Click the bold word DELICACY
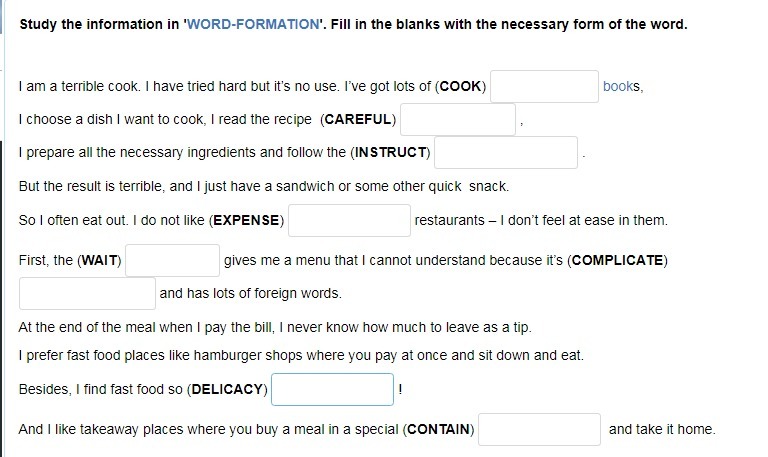The height and width of the screenshot is (457, 768). click(x=227, y=389)
